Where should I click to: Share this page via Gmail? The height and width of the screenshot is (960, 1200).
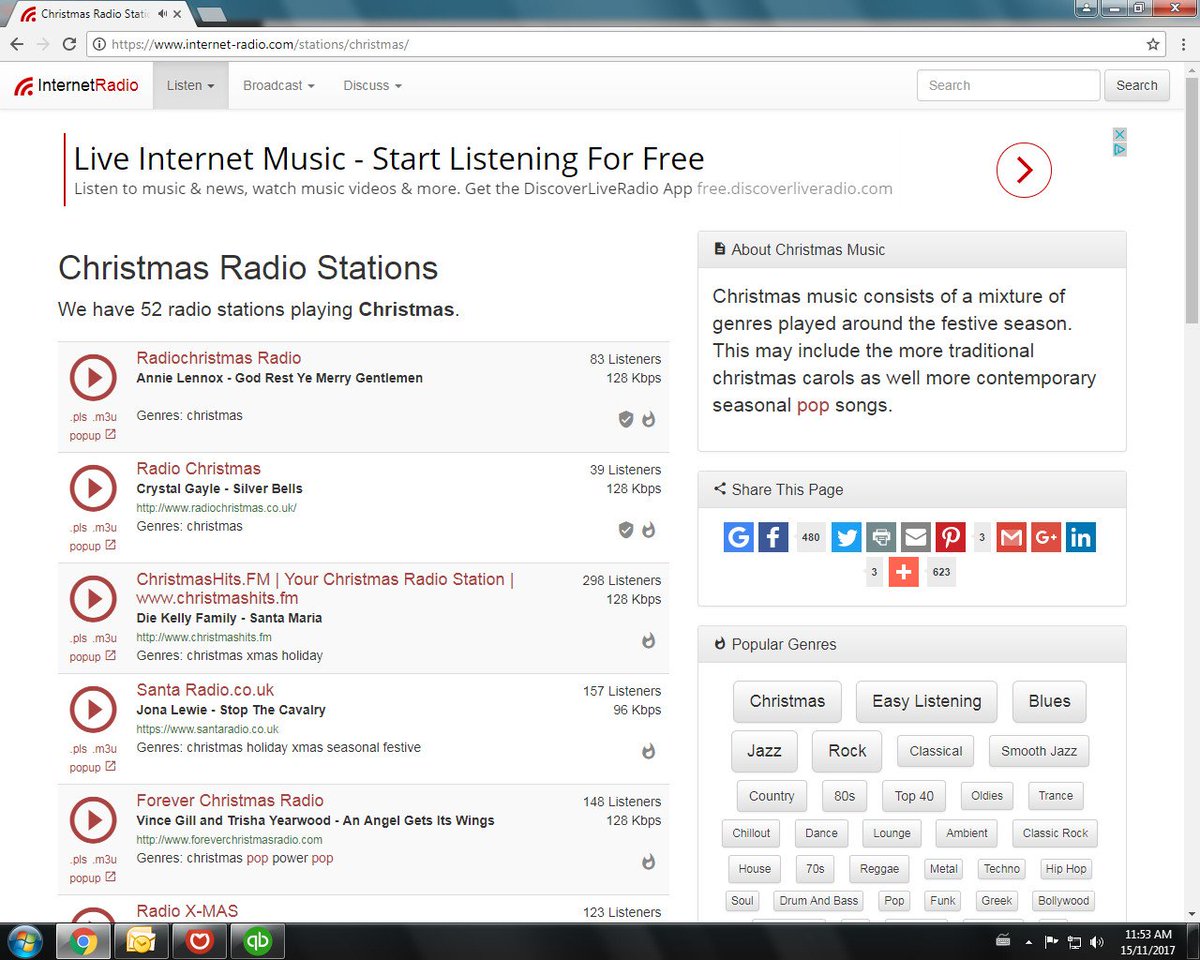1012,537
